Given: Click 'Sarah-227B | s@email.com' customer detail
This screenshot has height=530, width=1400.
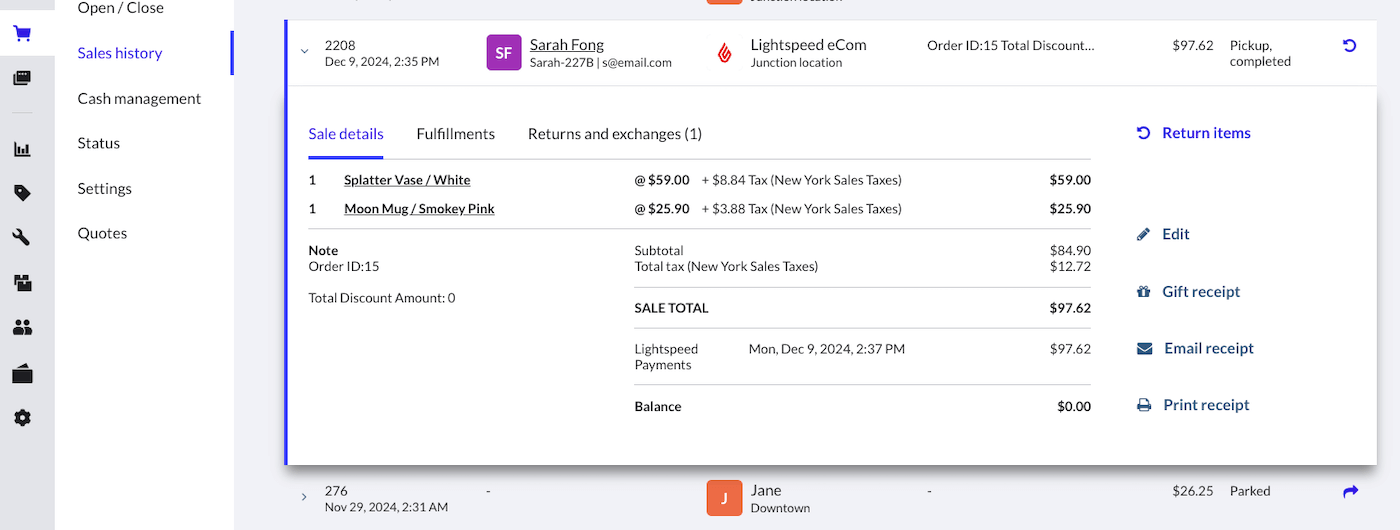Looking at the screenshot, I should (601, 62).
